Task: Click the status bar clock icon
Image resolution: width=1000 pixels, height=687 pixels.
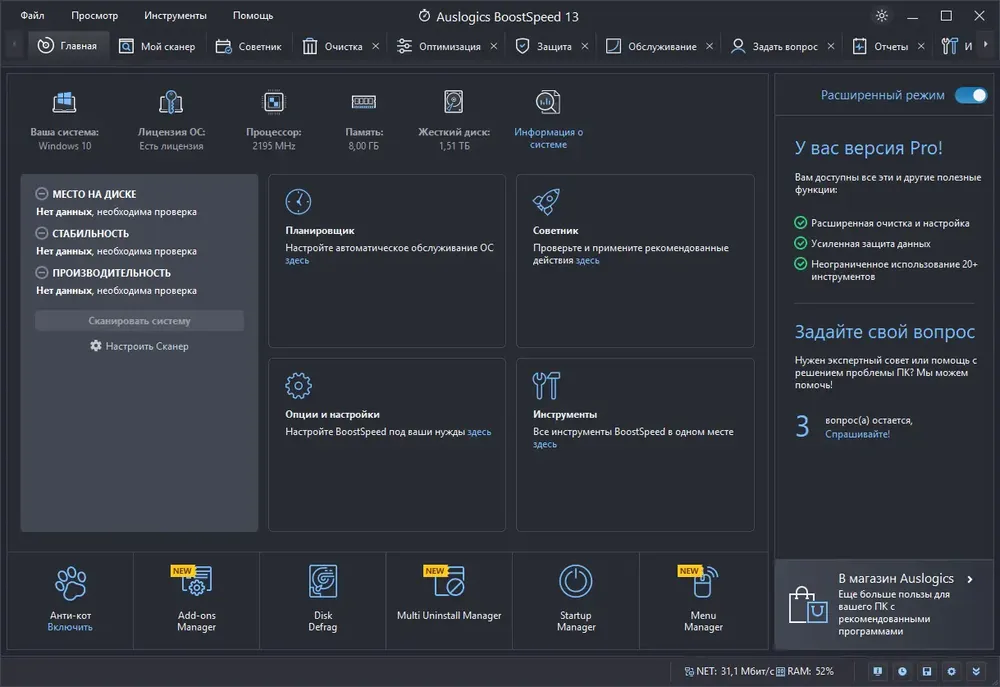Action: [x=902, y=671]
